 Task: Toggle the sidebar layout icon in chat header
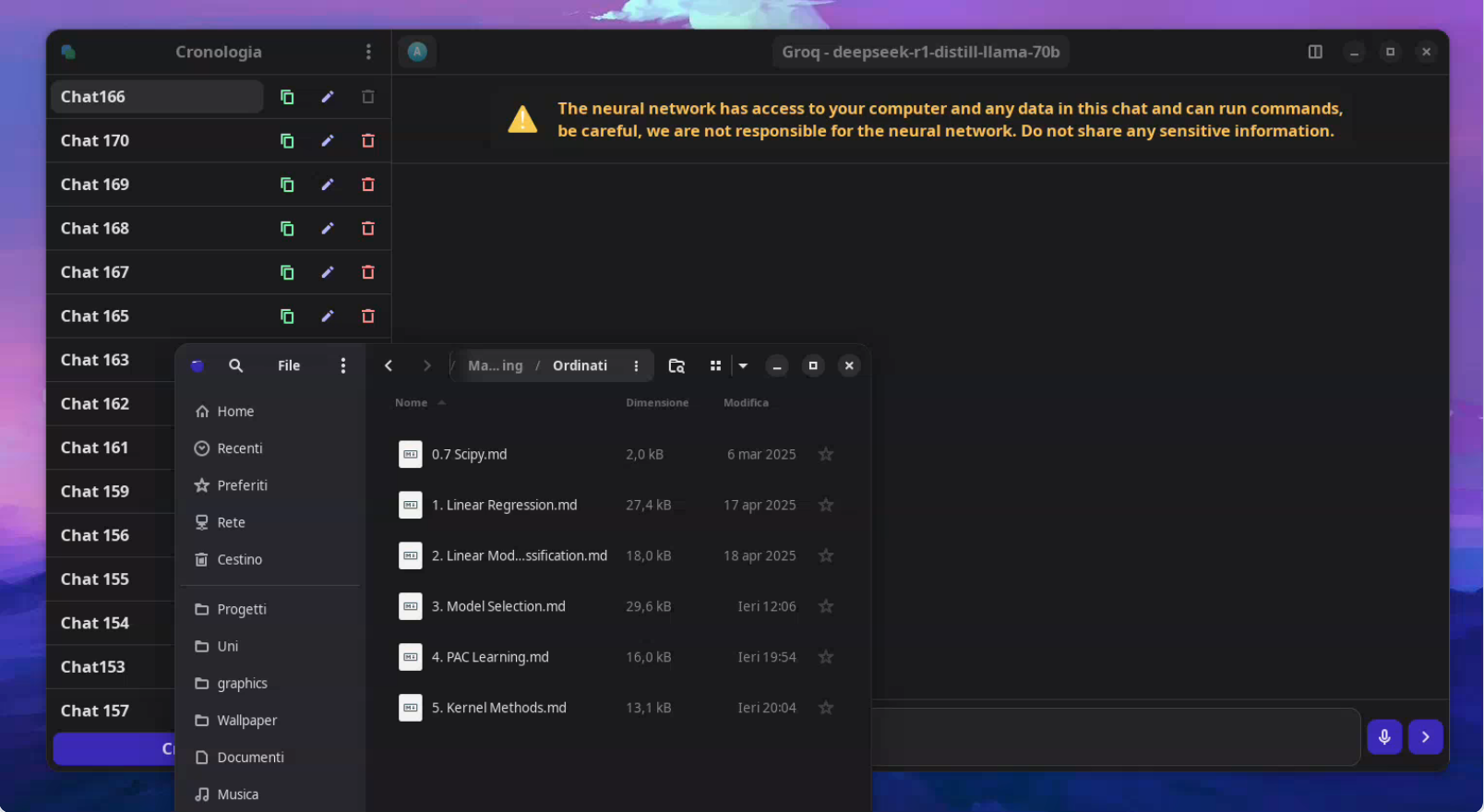pyautogui.click(x=1315, y=53)
